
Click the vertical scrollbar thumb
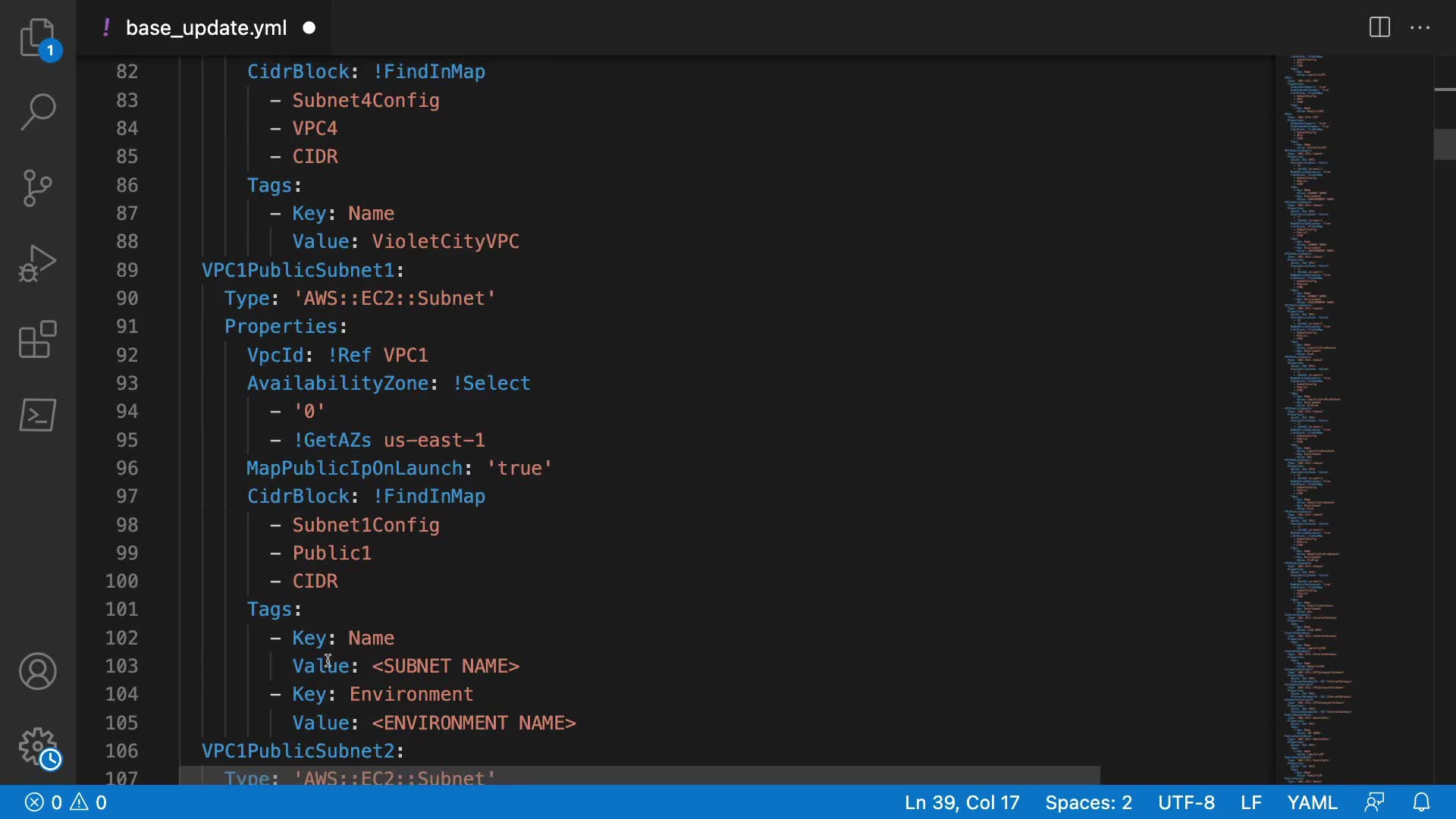pos(1445,144)
